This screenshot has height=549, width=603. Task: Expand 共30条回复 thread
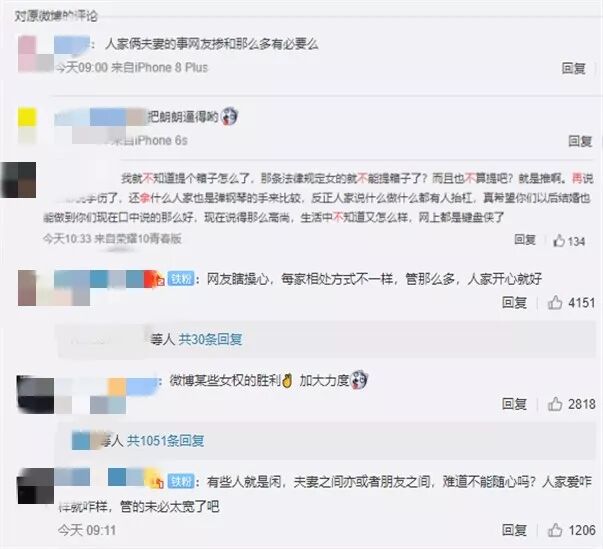[210, 339]
